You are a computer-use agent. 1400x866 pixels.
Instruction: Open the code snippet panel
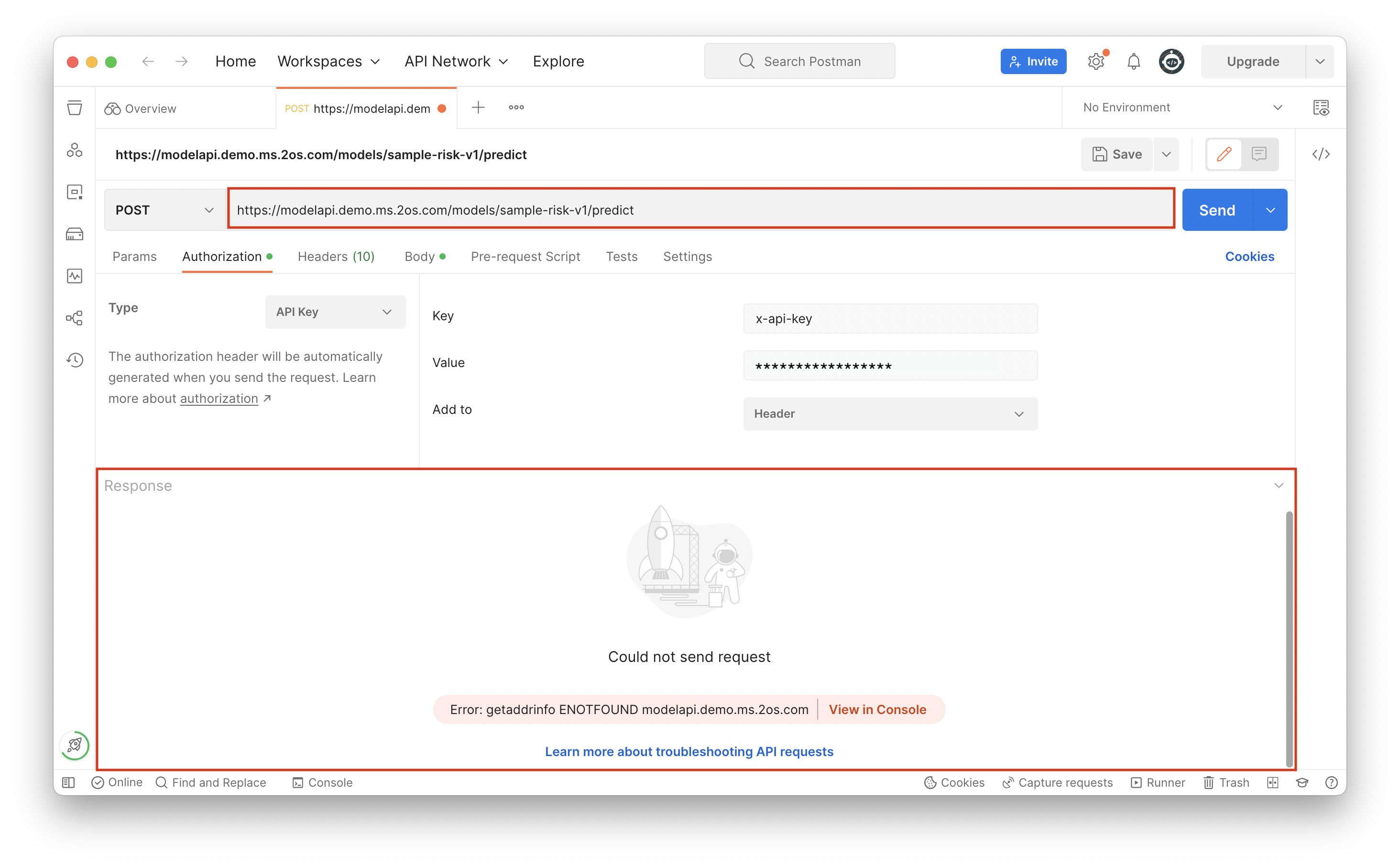pos(1321,153)
